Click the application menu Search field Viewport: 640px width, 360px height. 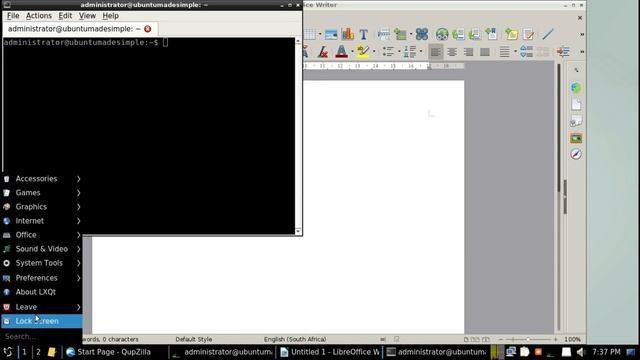point(41,337)
